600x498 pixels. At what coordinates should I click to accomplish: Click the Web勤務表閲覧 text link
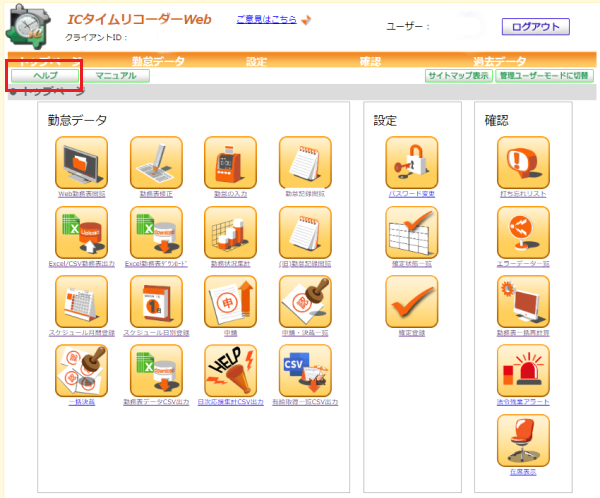click(82, 194)
